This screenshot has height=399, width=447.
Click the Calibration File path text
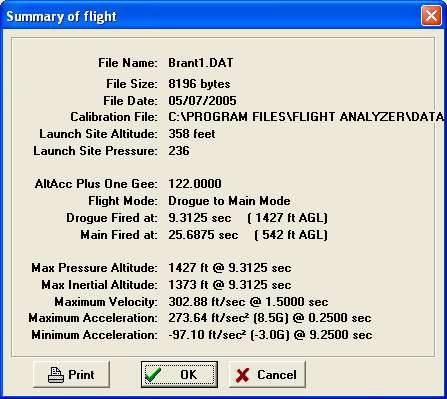(x=306, y=117)
